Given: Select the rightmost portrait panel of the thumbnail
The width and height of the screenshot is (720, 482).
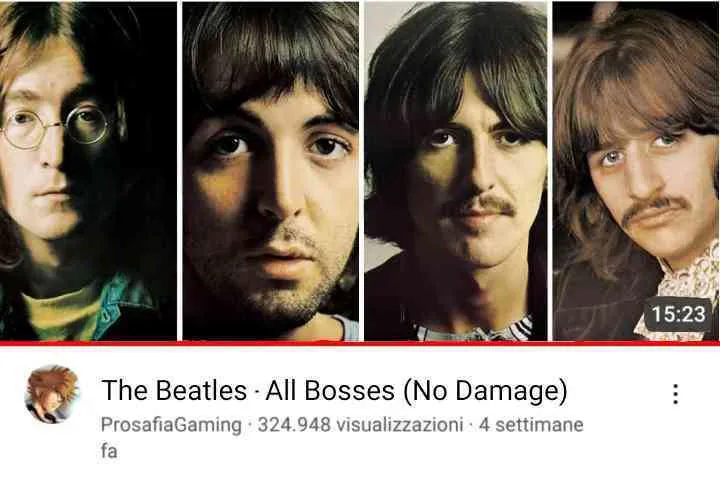Looking at the screenshot, I should 636,171.
